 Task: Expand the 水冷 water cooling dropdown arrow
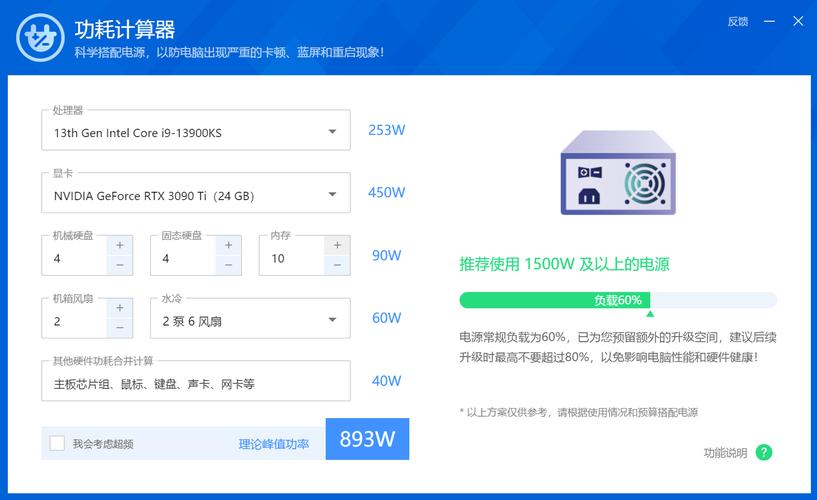pyautogui.click(x=332, y=319)
